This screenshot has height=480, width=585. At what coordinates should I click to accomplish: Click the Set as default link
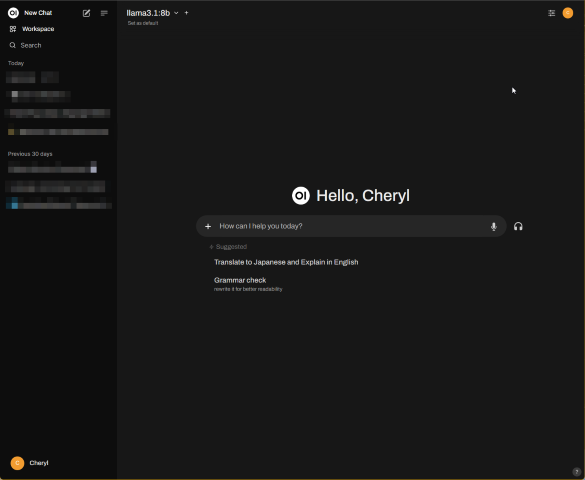[143, 23]
